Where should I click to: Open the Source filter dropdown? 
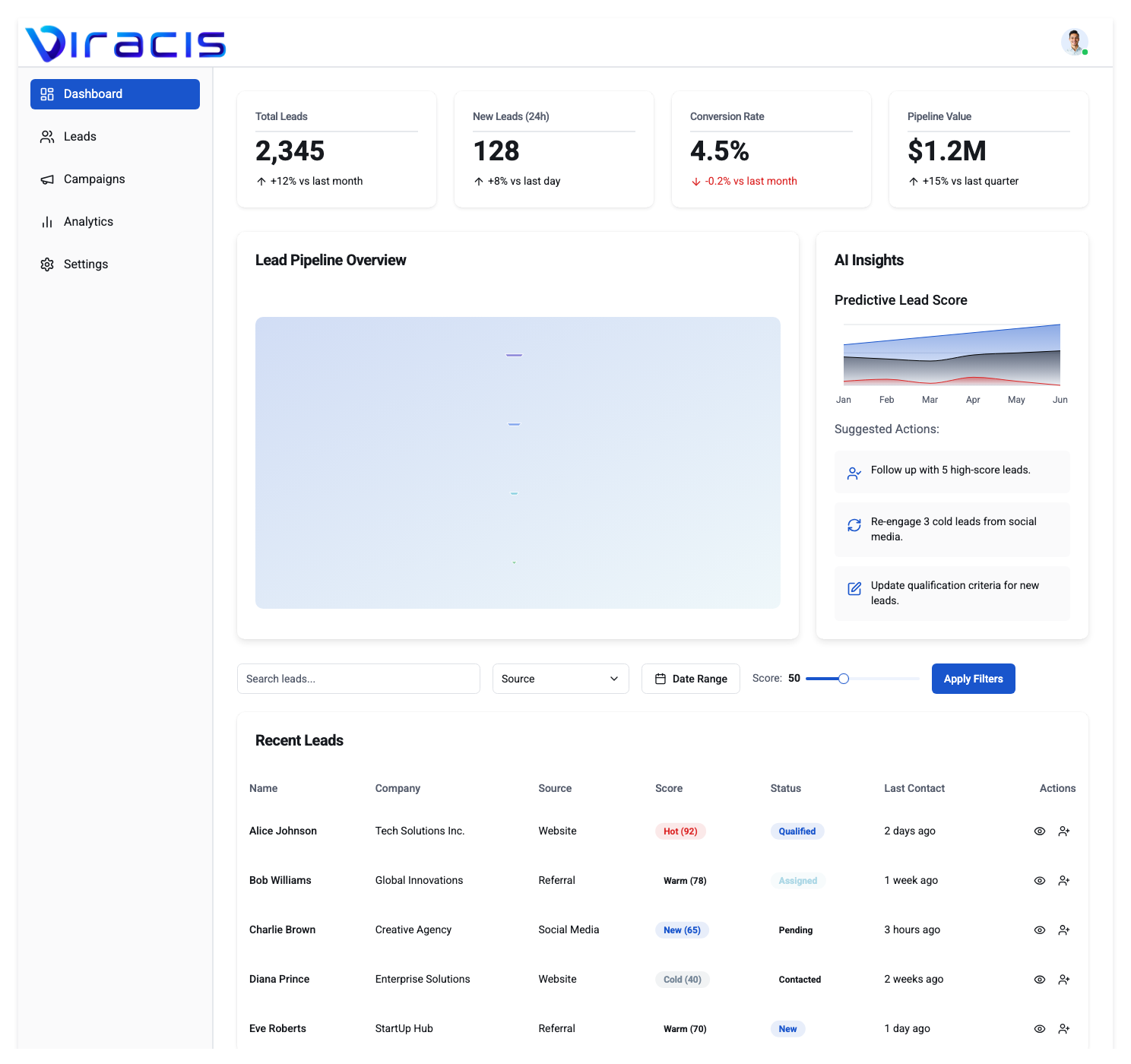point(560,678)
